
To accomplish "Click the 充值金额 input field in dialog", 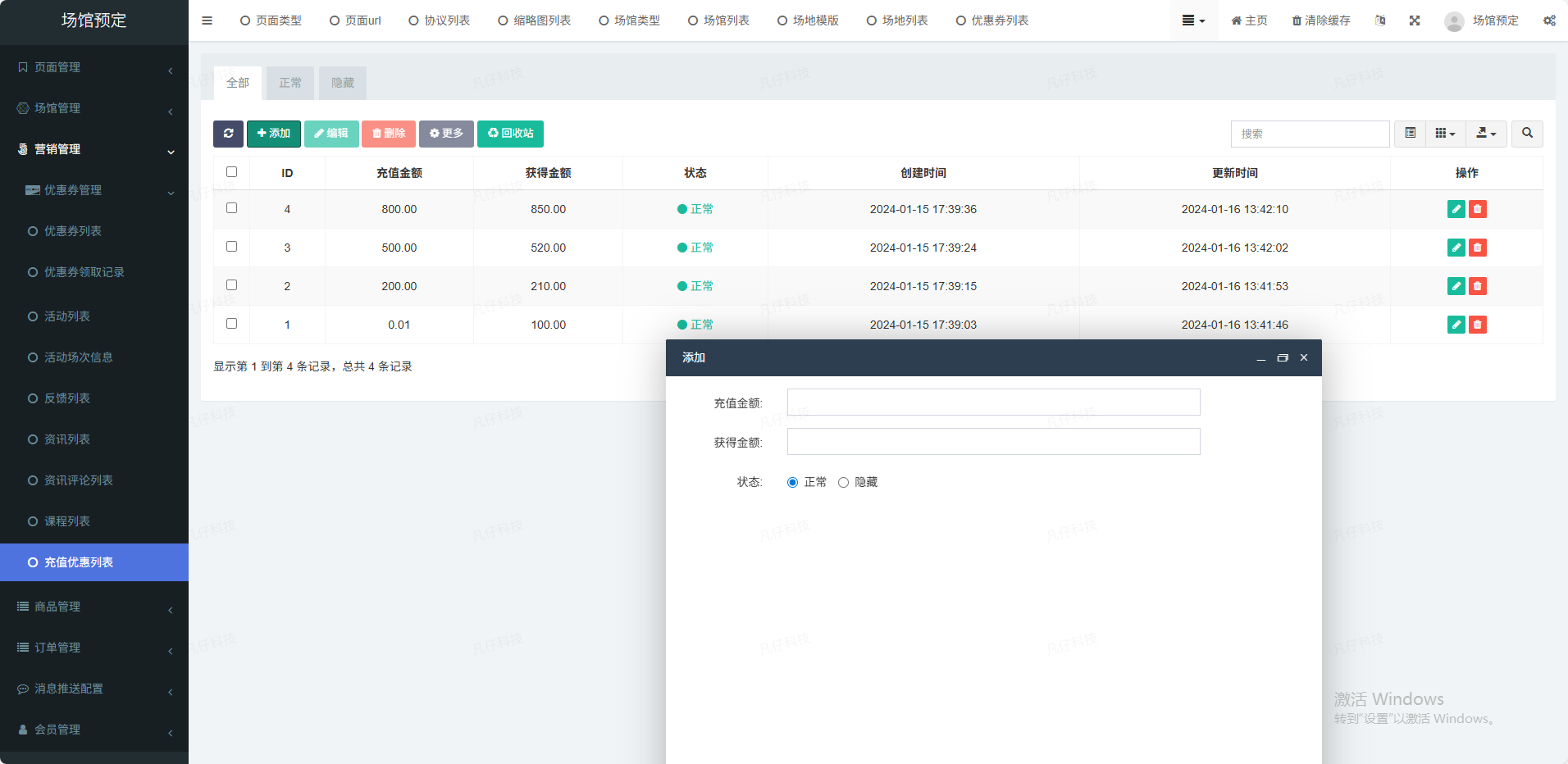I will (993, 402).
